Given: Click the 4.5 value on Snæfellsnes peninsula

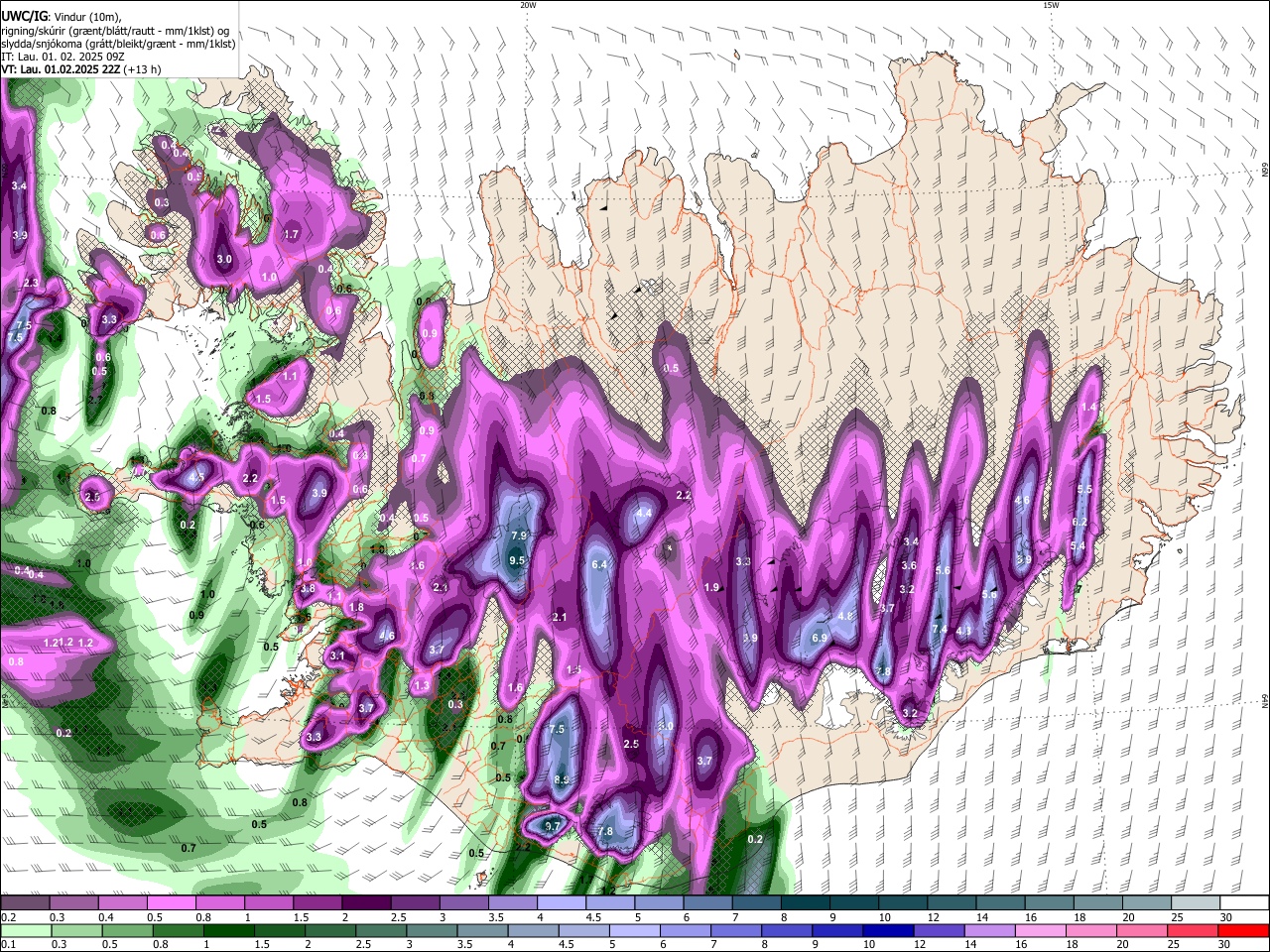Looking at the screenshot, I should point(196,477).
